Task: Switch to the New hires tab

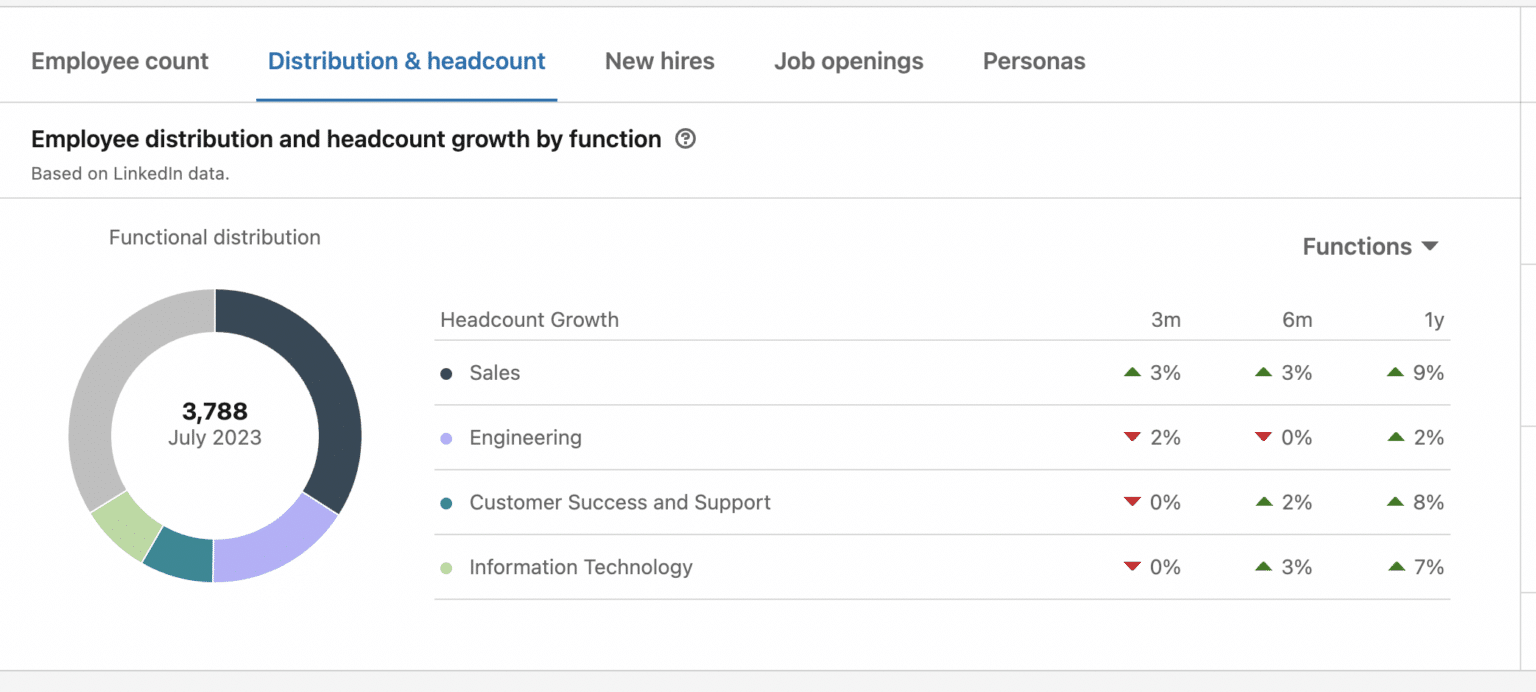Action: click(659, 61)
